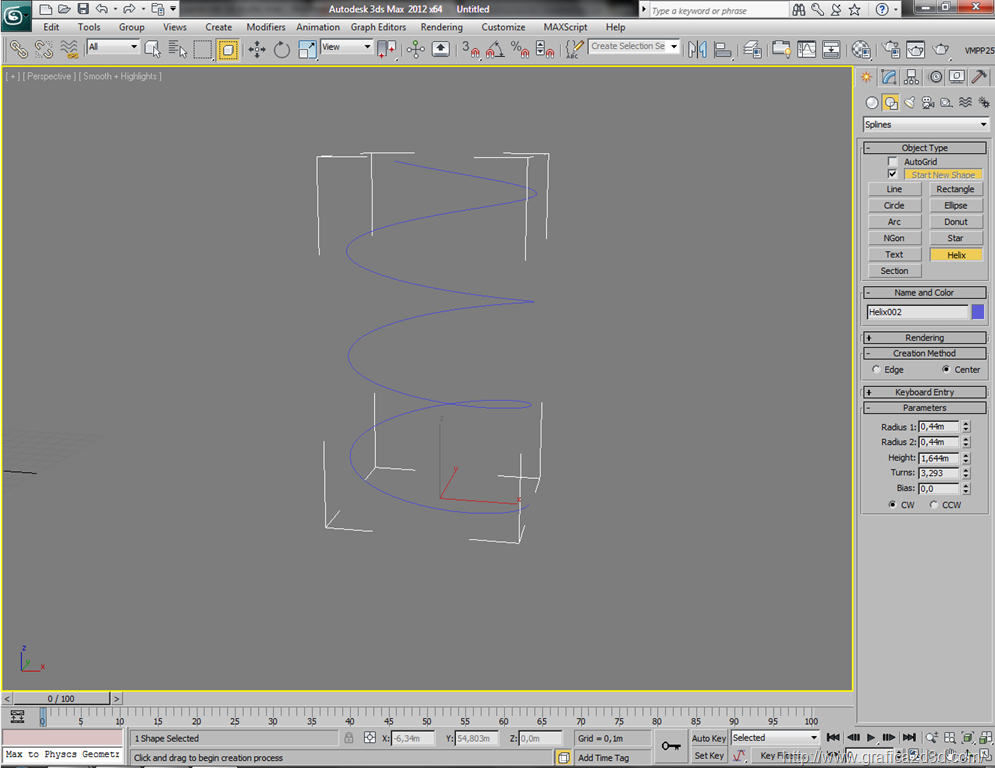The height and width of the screenshot is (768, 995).
Task: Click the Rectangle shape button
Action: click(956, 189)
